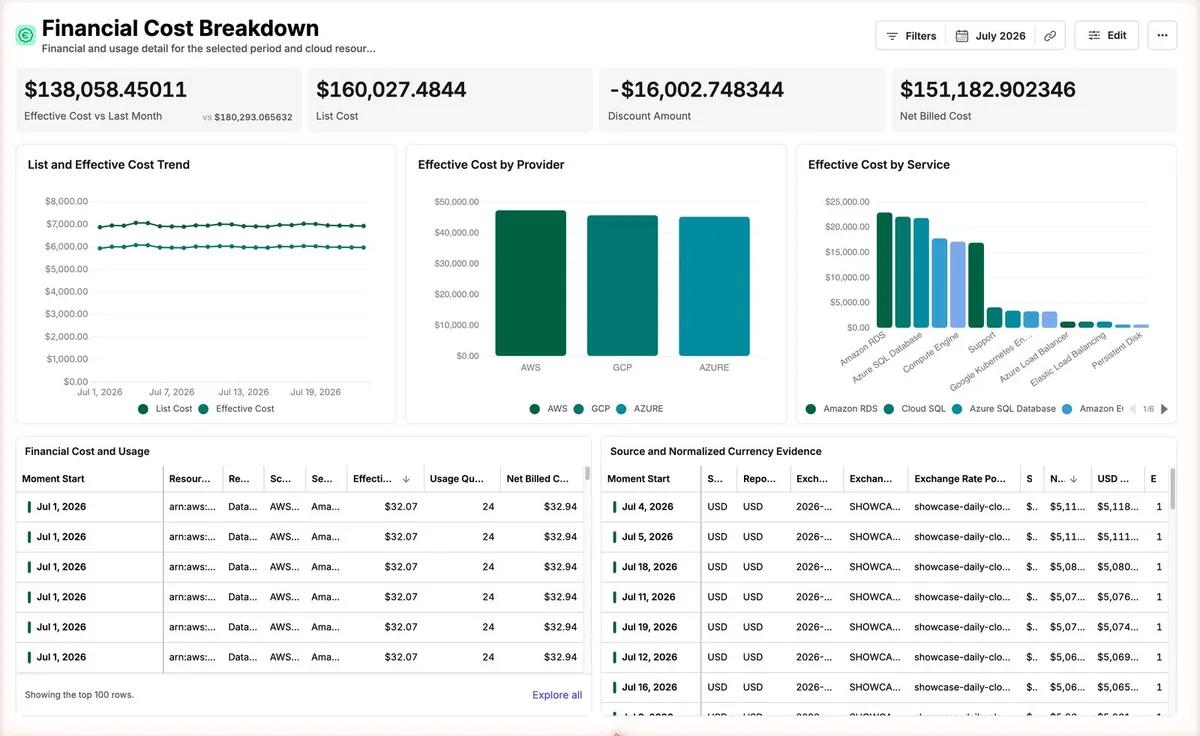1200x736 pixels.
Task: Toggle List Cost series in trend legend
Action: (x=165, y=409)
